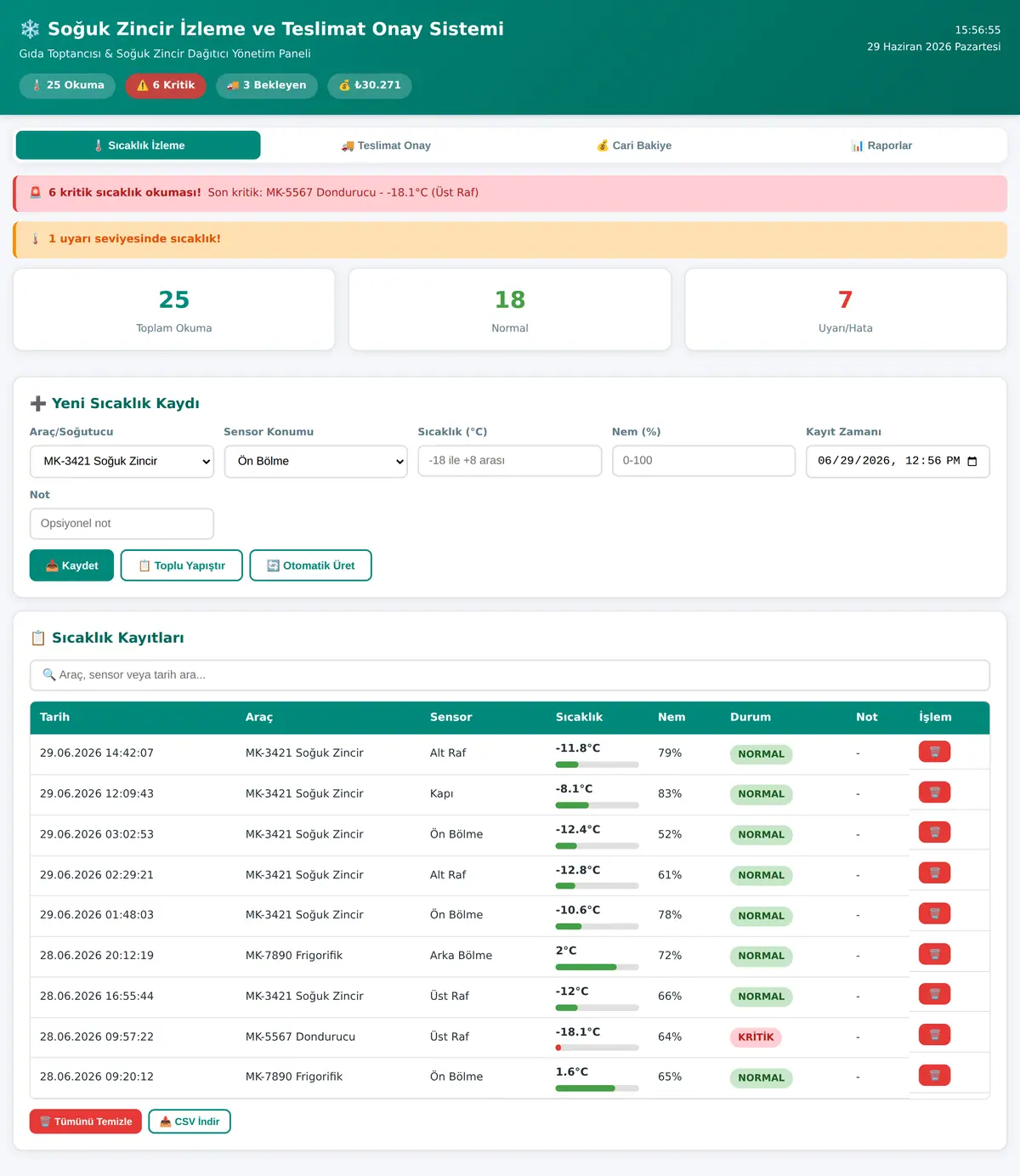Open the calendar picker in Kayıt Zamanı
This screenshot has width=1020, height=1176.
[x=972, y=461]
